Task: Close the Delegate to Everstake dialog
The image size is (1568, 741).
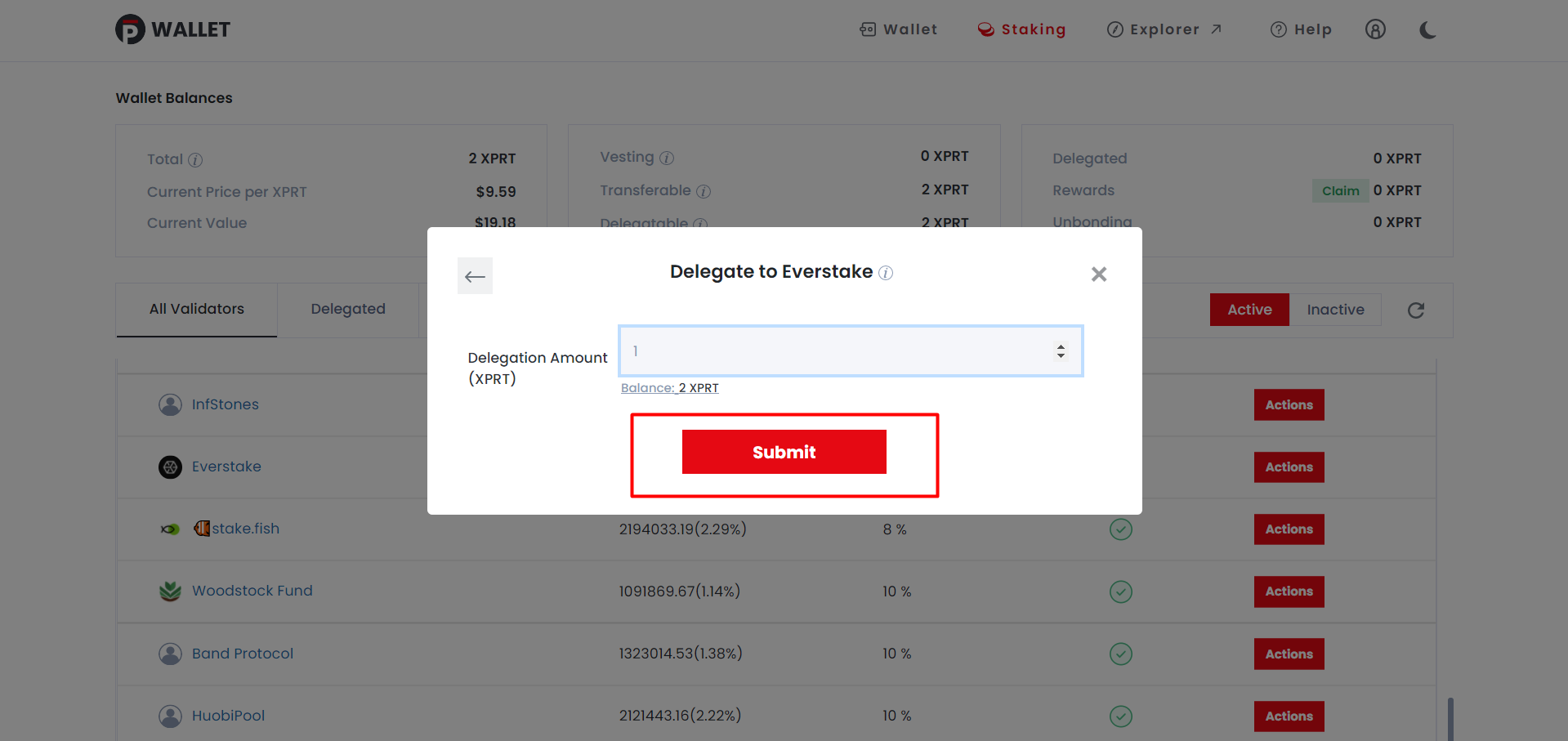Action: pos(1099,275)
